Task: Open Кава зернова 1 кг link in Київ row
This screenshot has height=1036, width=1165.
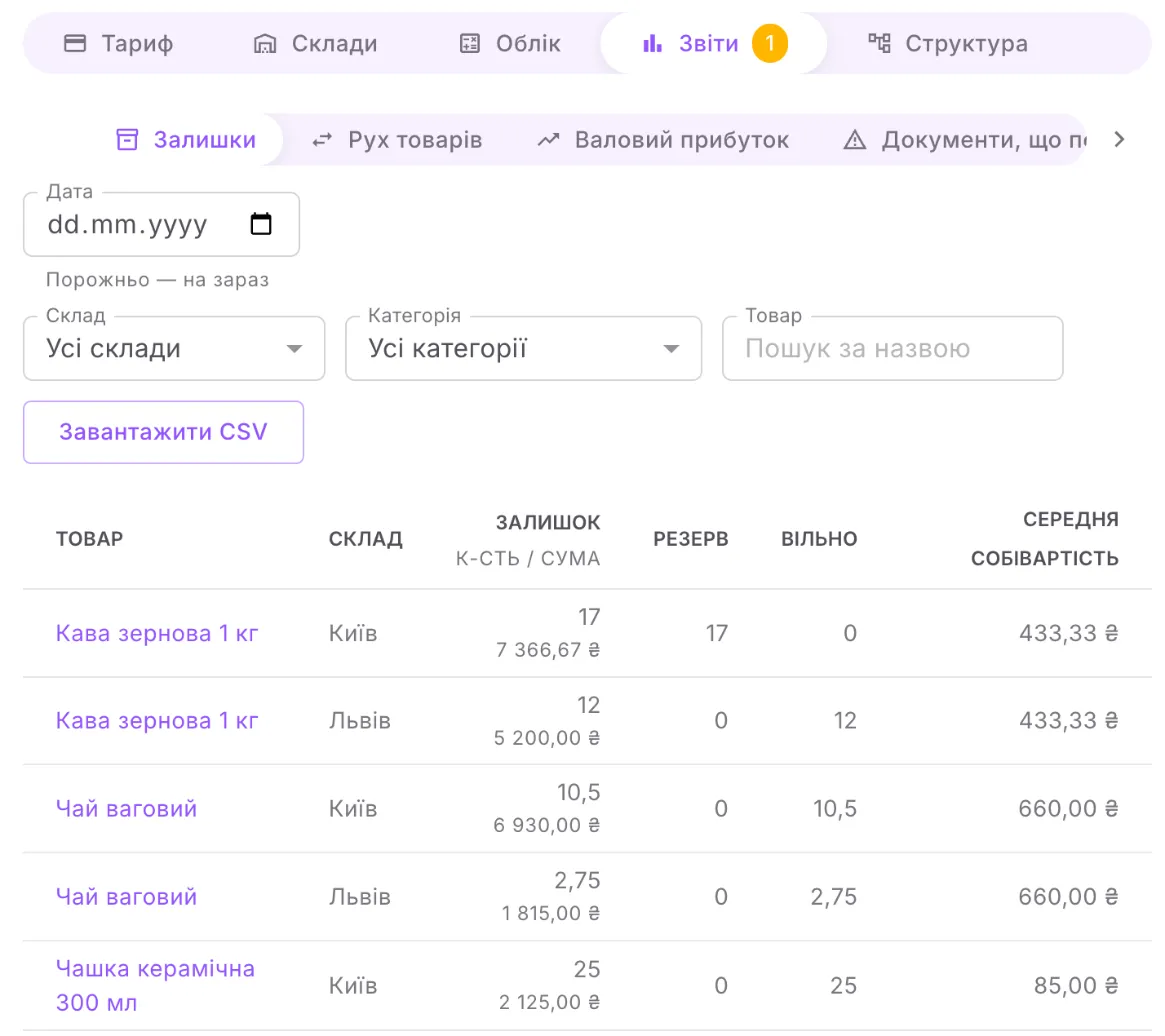Action: pos(157,633)
